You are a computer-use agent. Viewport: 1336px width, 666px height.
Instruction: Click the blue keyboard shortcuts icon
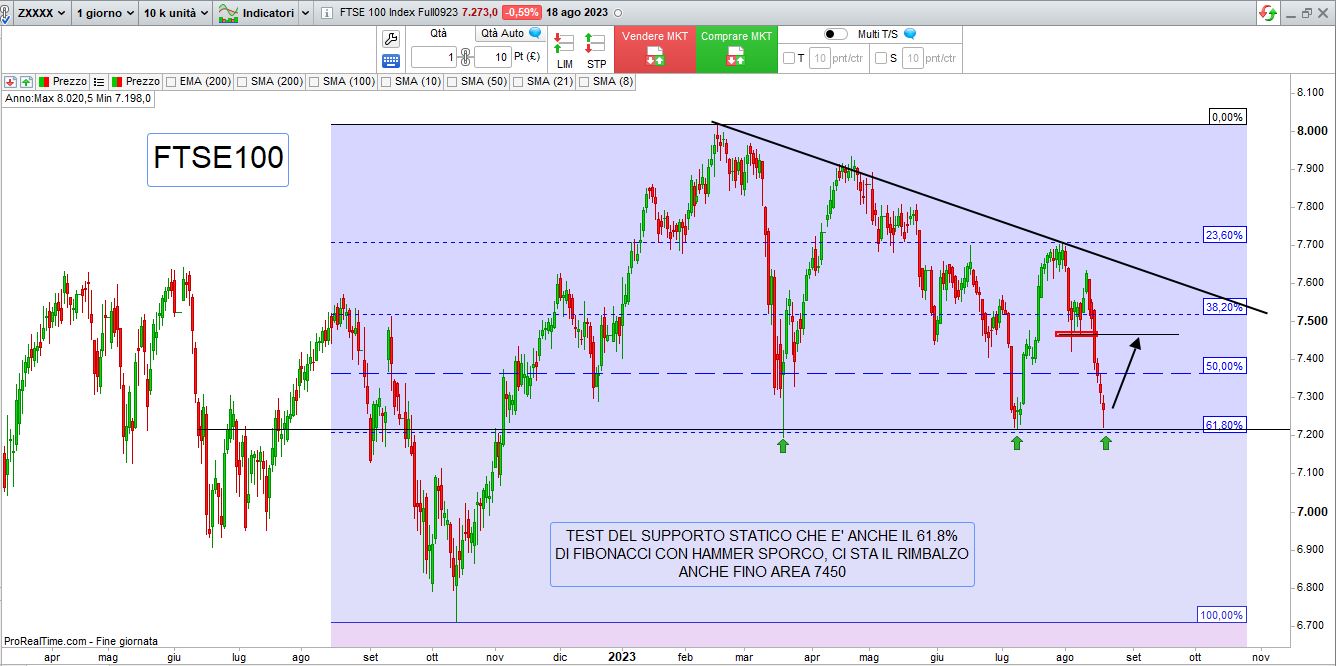pos(391,60)
